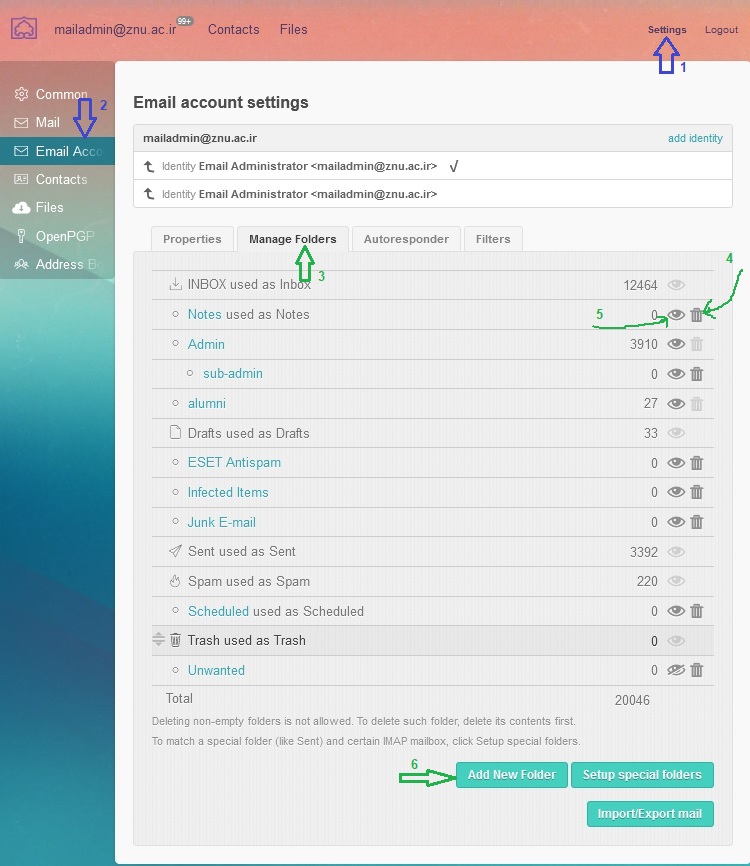750x866 pixels.
Task: Toggle visibility of Notes folder
Action: pos(676,315)
